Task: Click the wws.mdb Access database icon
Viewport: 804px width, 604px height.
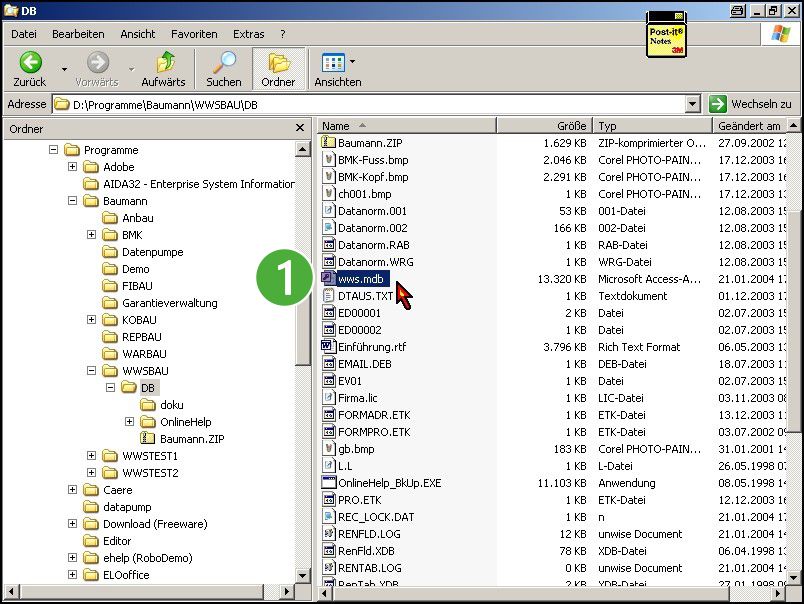Action: 328,278
